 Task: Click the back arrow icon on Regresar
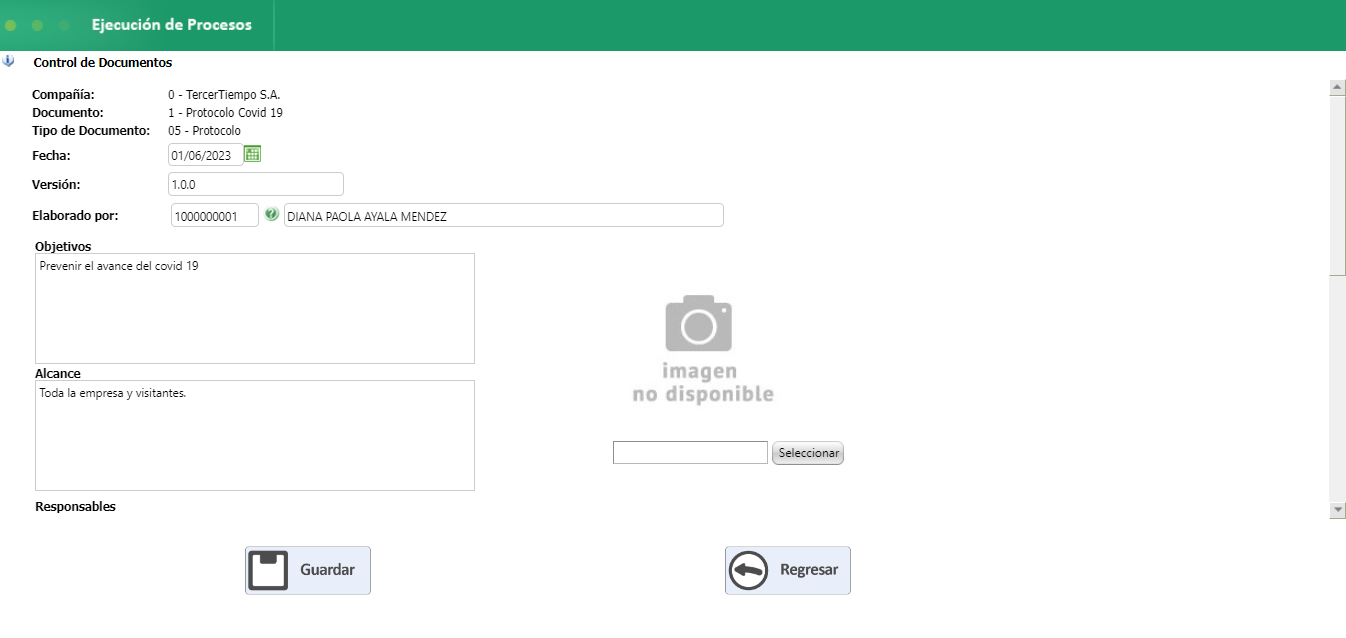pos(749,570)
